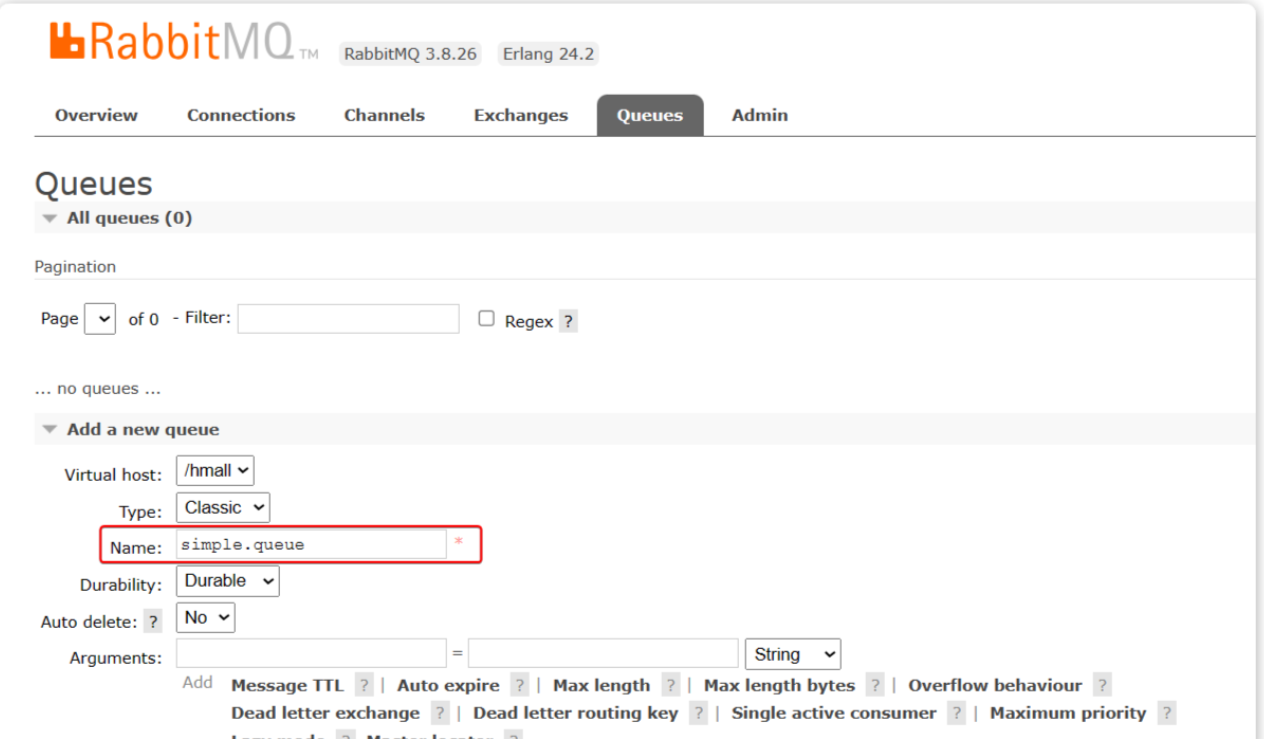Switch to the Exchanges tab
This screenshot has height=739, width=1264.
(520, 115)
